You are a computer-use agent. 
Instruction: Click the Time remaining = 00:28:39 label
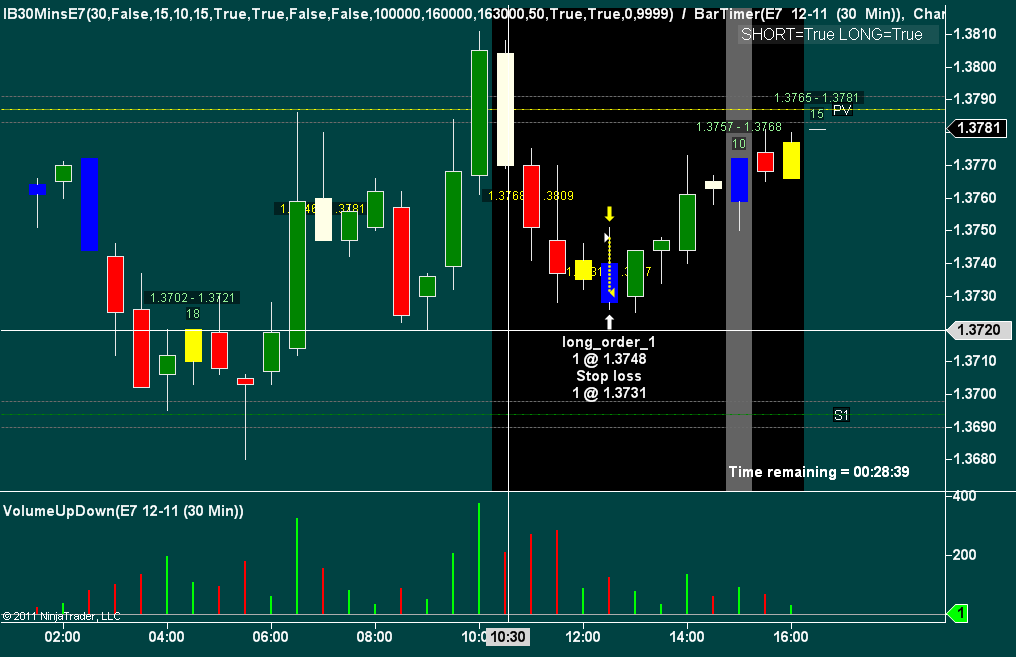point(818,472)
